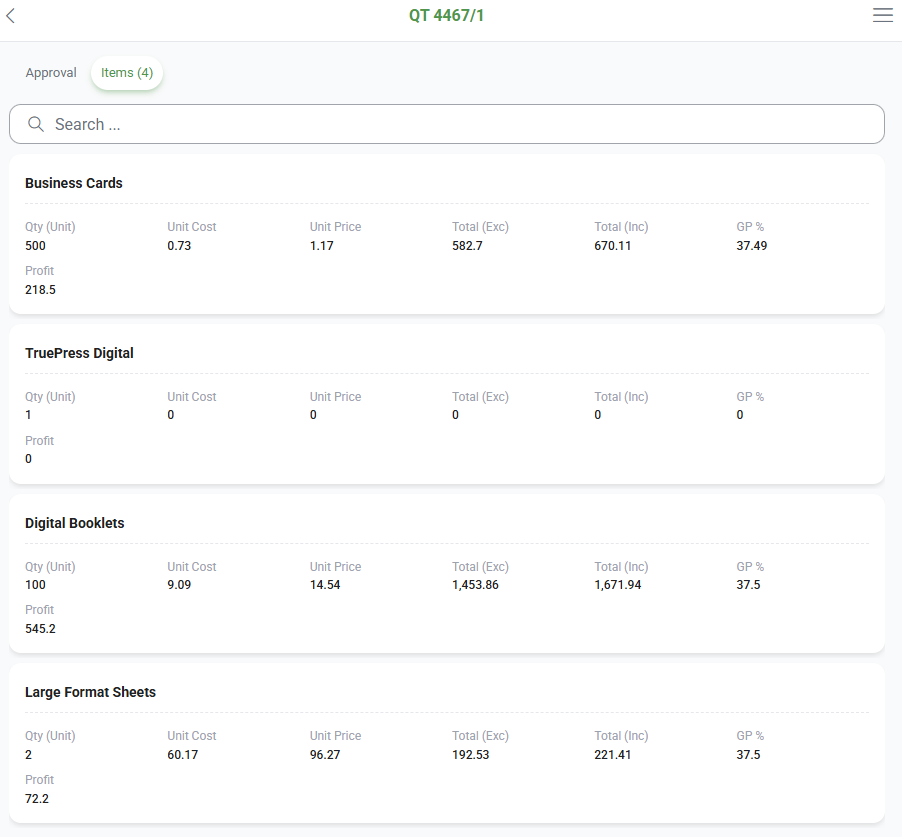Open the hamburger menu icon
Image resolution: width=902 pixels, height=837 pixels.
[x=882, y=15]
